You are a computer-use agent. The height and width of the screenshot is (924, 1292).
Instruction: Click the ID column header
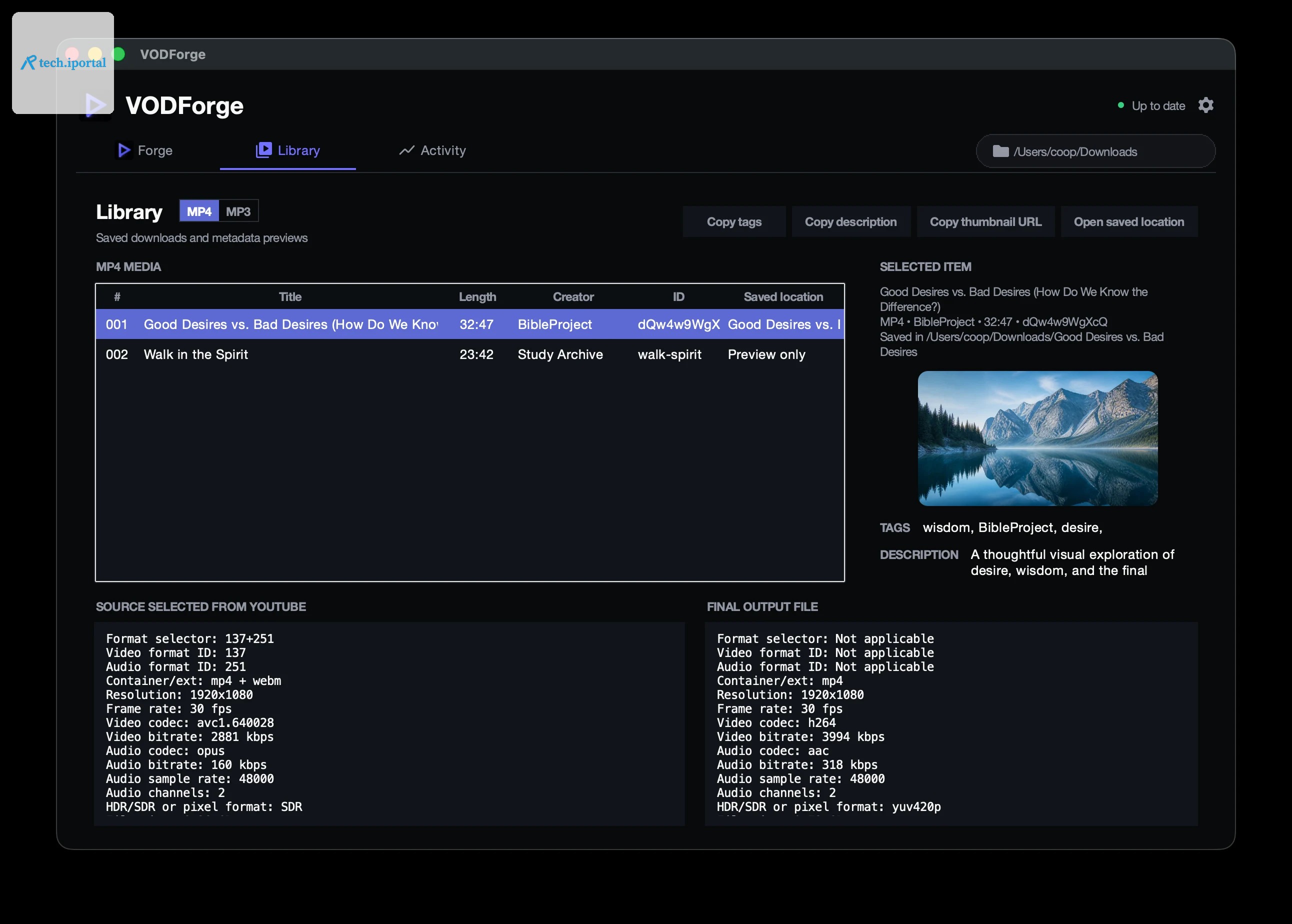tap(678, 297)
